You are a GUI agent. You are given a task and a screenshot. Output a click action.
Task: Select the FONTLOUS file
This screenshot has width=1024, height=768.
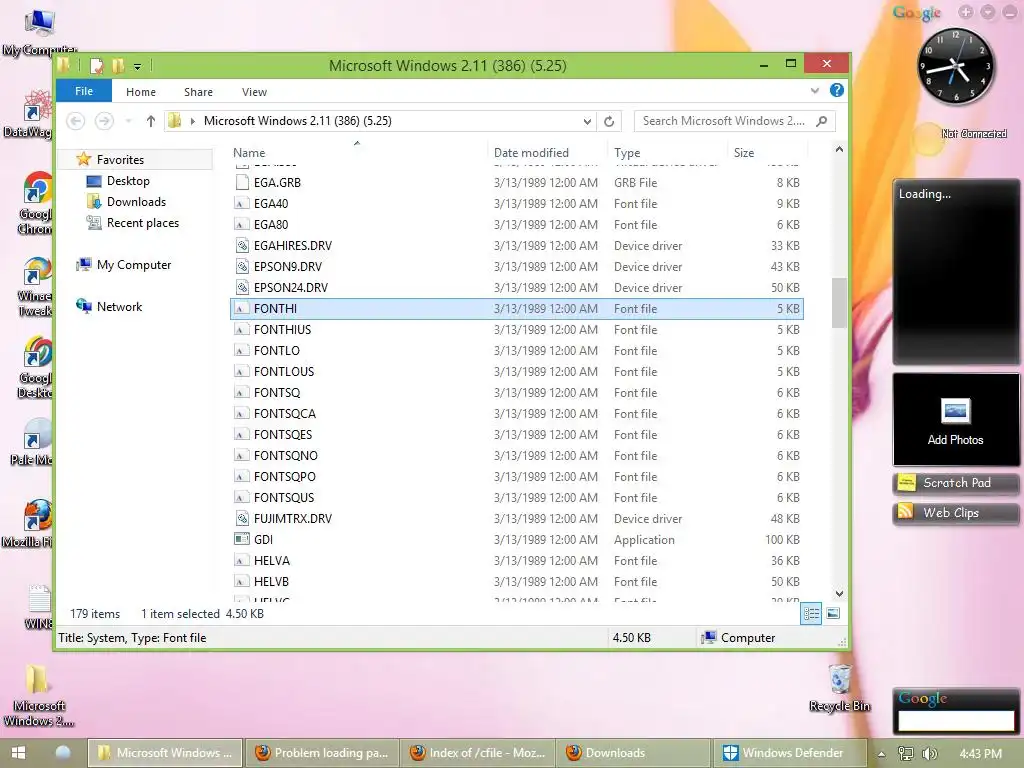[517, 372]
